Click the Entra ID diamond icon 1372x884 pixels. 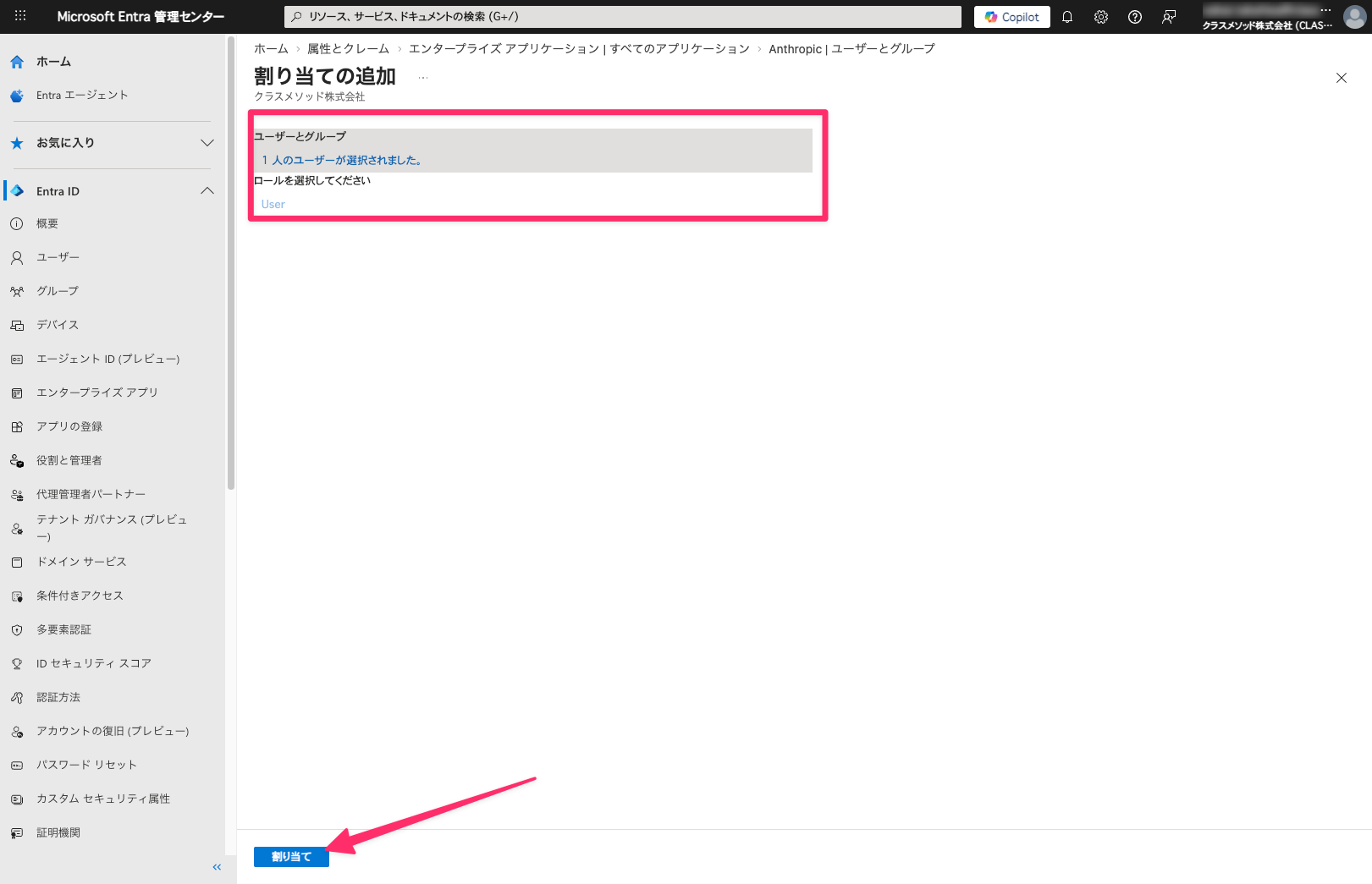pyautogui.click(x=17, y=191)
